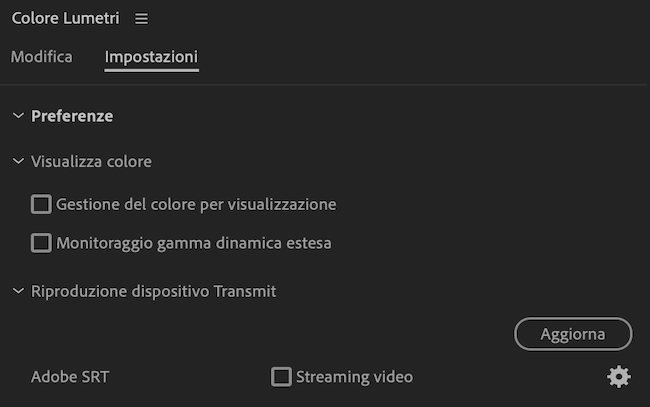
Task: Collapse Visualizza colore using its chevron
Action: click(18, 161)
